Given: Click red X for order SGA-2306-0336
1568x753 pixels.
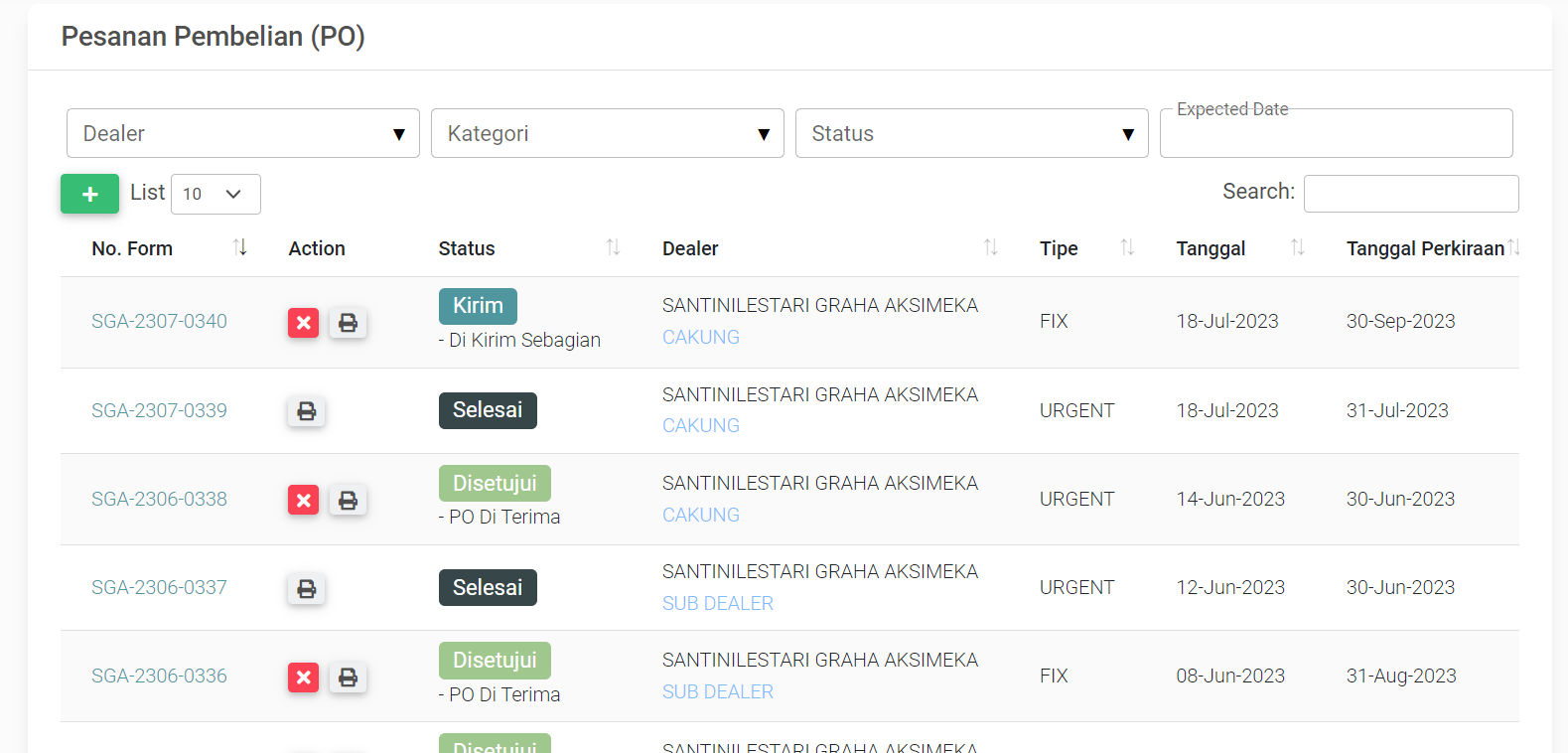Looking at the screenshot, I should pos(304,678).
